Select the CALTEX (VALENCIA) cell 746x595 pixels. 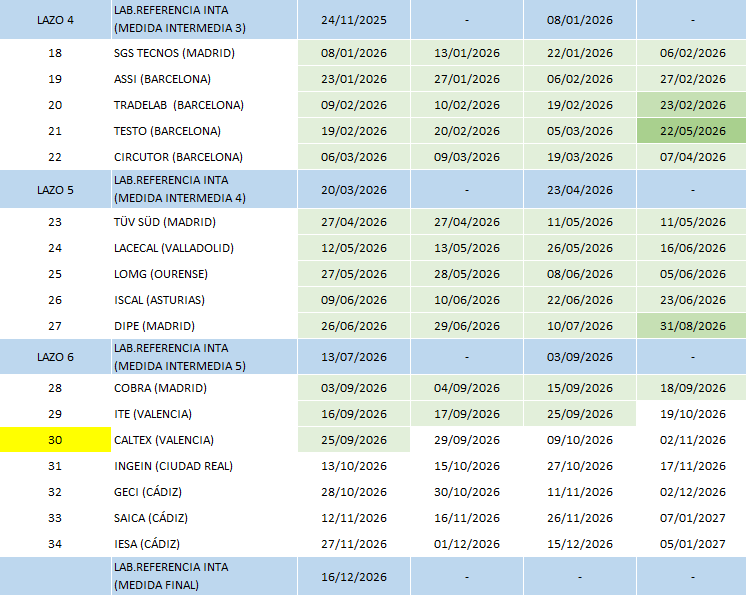pyautogui.click(x=204, y=440)
